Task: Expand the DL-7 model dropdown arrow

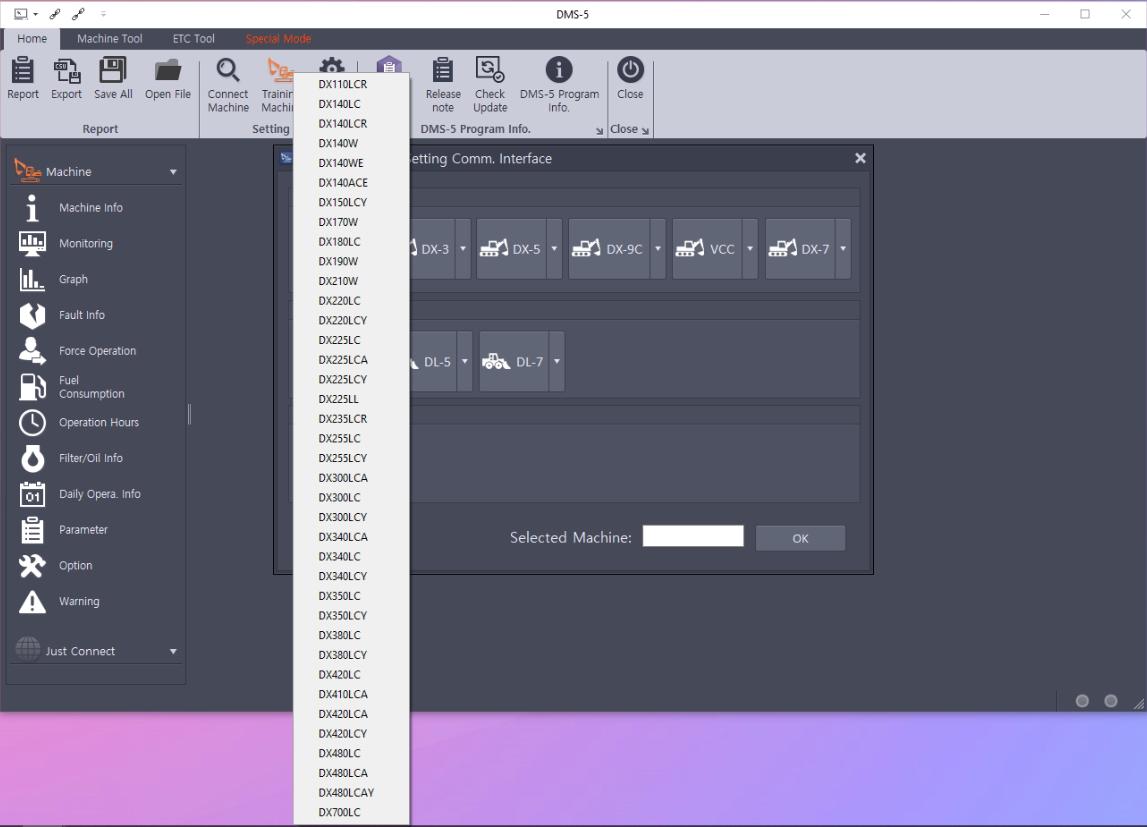Action: (x=556, y=362)
